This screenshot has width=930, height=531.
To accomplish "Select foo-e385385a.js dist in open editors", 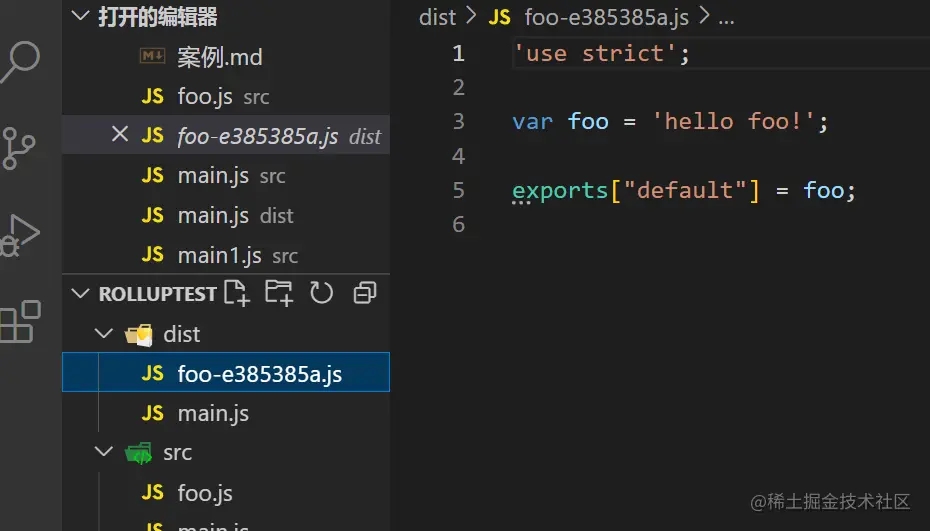I will tap(226, 135).
